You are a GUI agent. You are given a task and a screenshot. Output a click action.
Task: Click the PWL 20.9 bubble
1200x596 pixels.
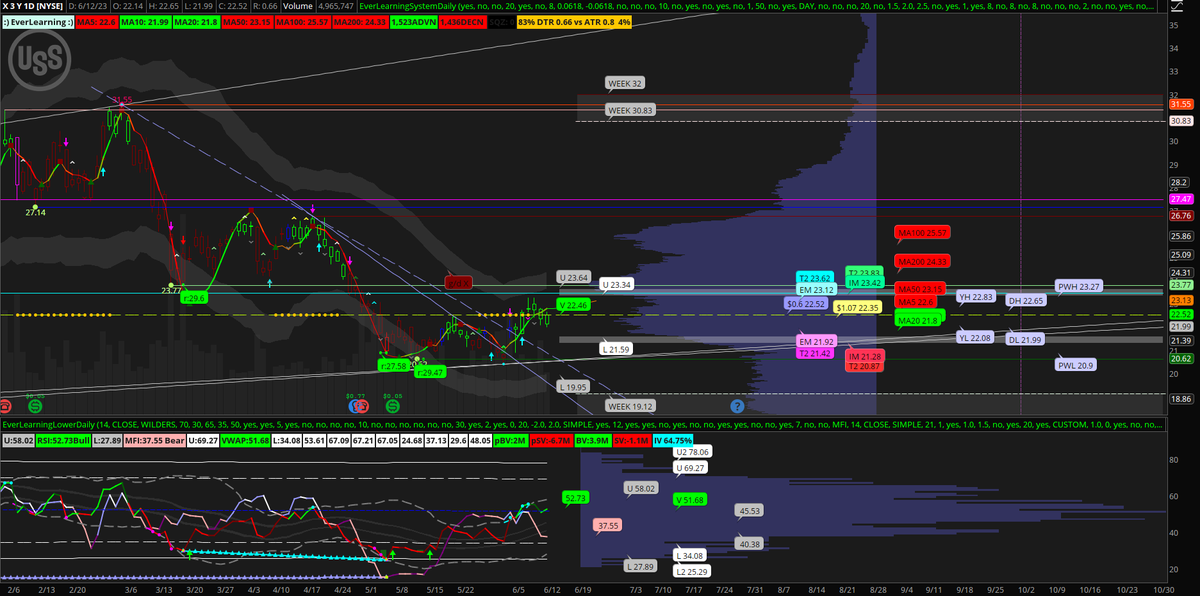1076,365
